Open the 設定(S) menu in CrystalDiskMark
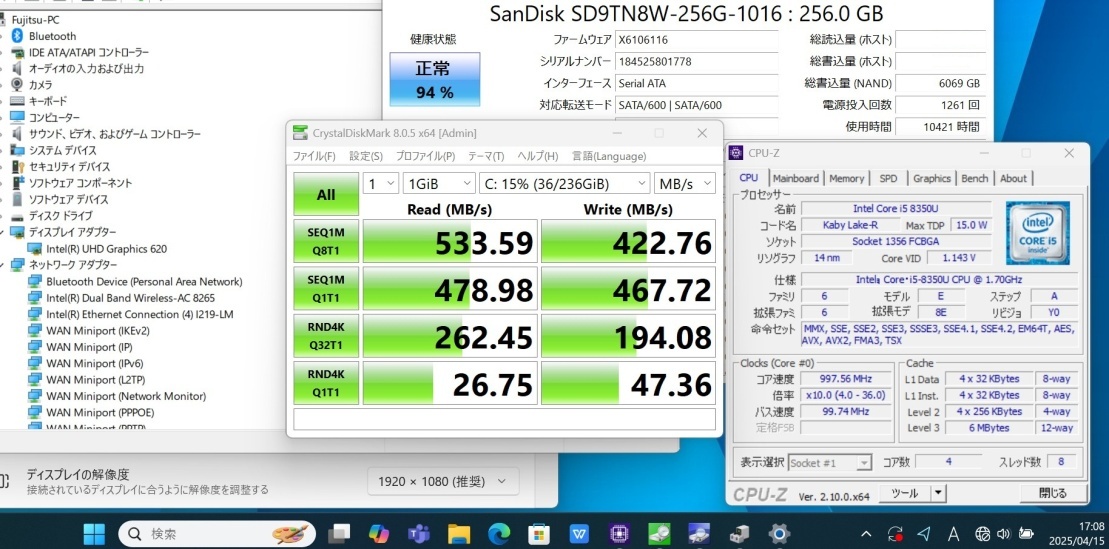This screenshot has height=549, width=1109. click(366, 156)
